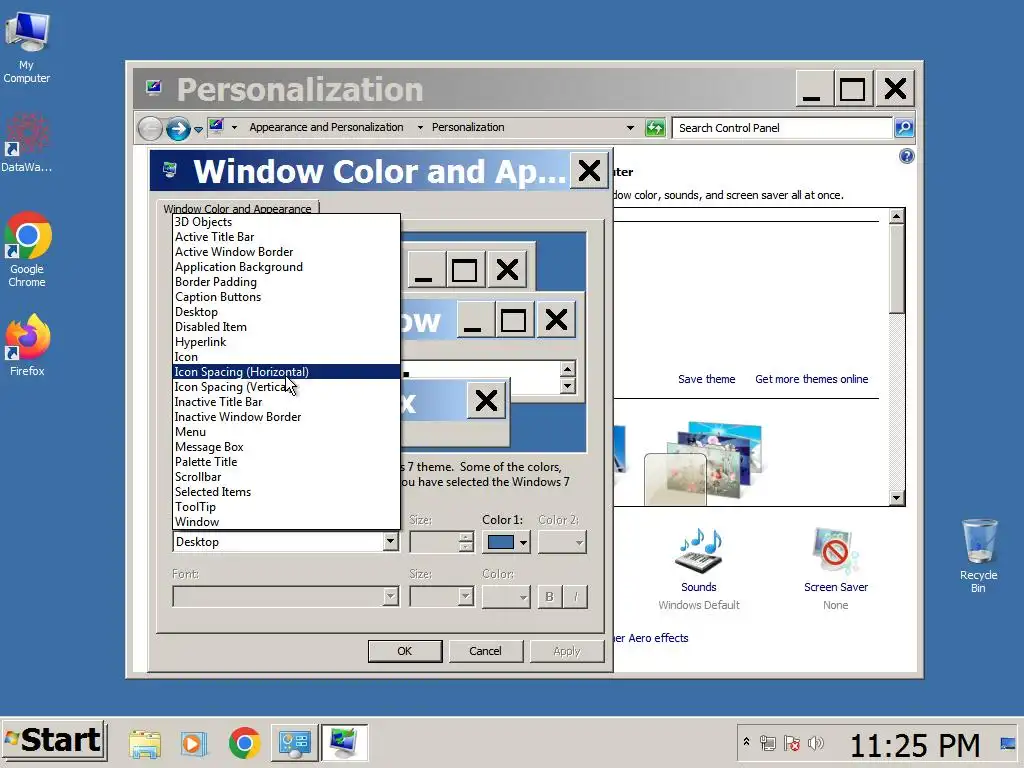The height and width of the screenshot is (768, 1024).
Task: Open the address bar history dropdown
Action: tap(630, 128)
